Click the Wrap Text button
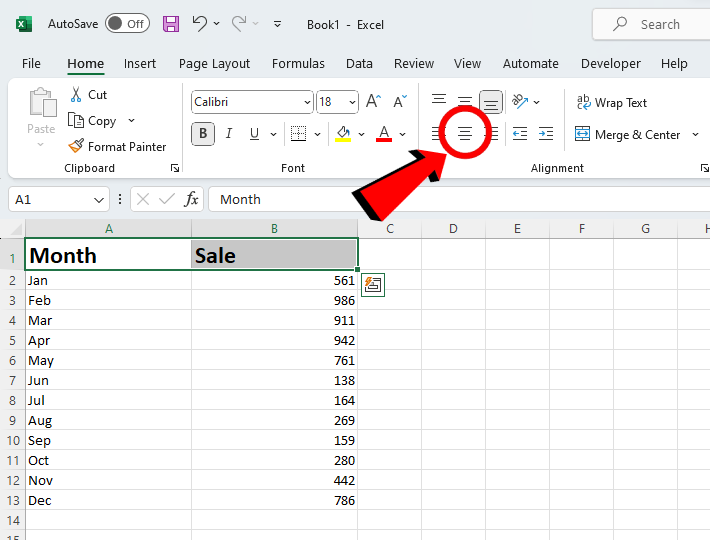Screen dimensions: 710x540 click(611, 103)
